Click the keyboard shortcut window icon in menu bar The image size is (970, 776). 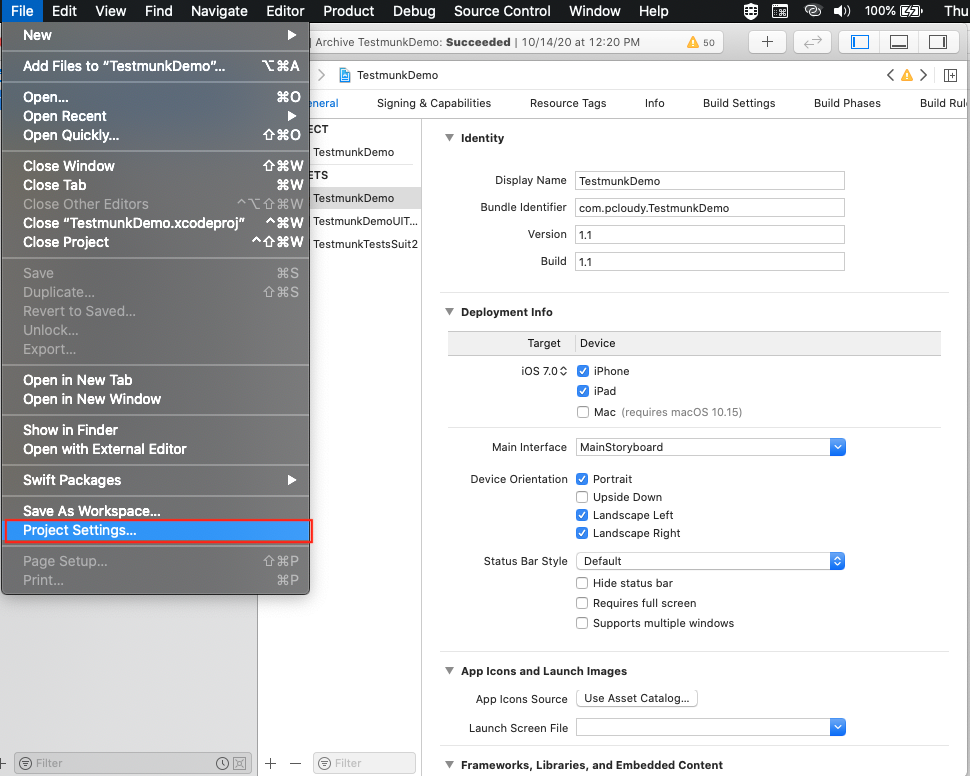point(780,11)
